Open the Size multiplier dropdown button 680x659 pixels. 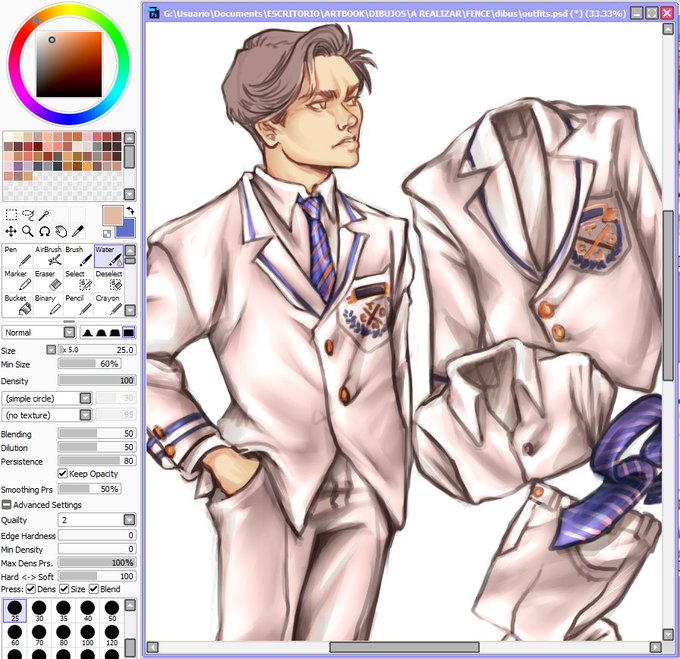[51, 350]
